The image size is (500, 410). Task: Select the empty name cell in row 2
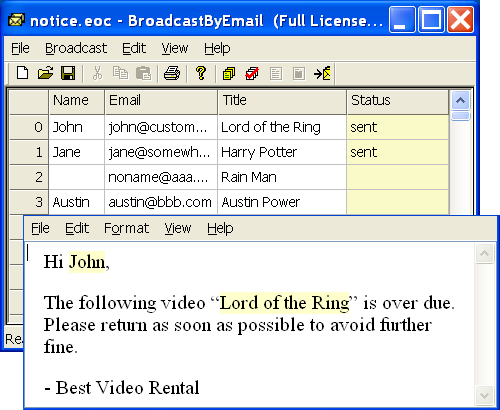tap(77, 177)
